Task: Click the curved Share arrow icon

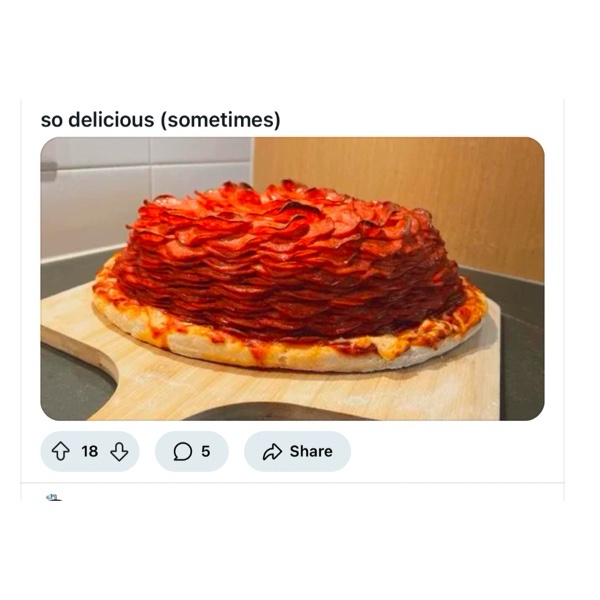Action: pos(272,452)
